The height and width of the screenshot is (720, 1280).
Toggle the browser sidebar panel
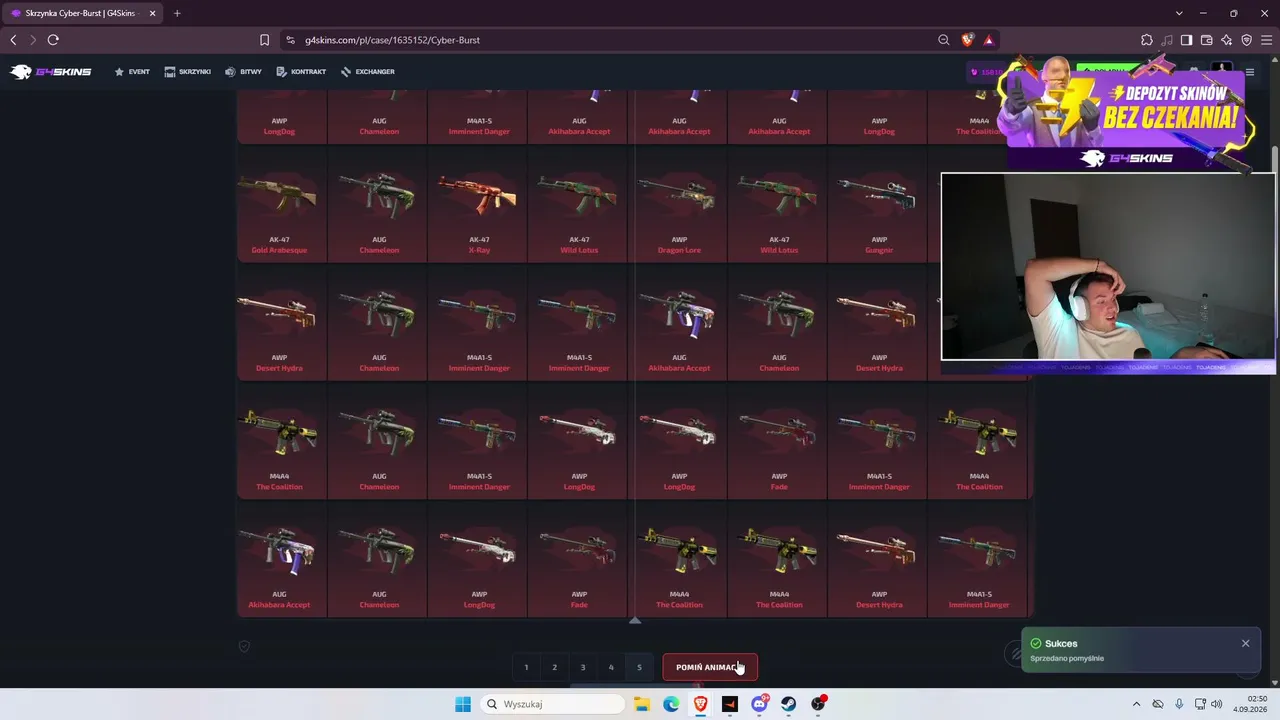1186,40
